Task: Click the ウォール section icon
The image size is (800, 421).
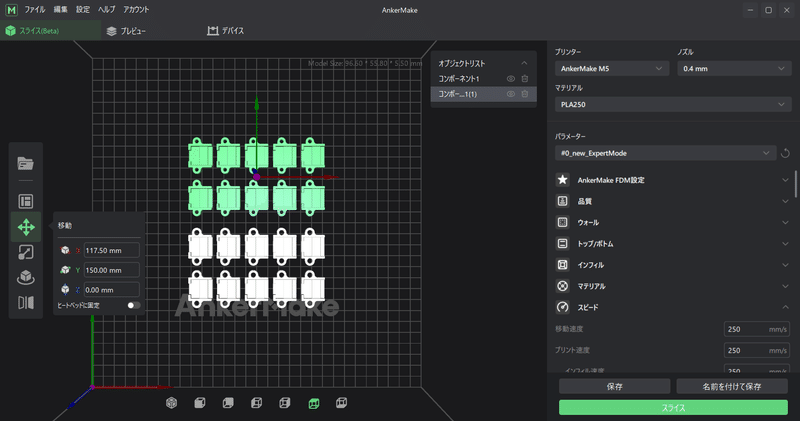Action: tap(562, 222)
